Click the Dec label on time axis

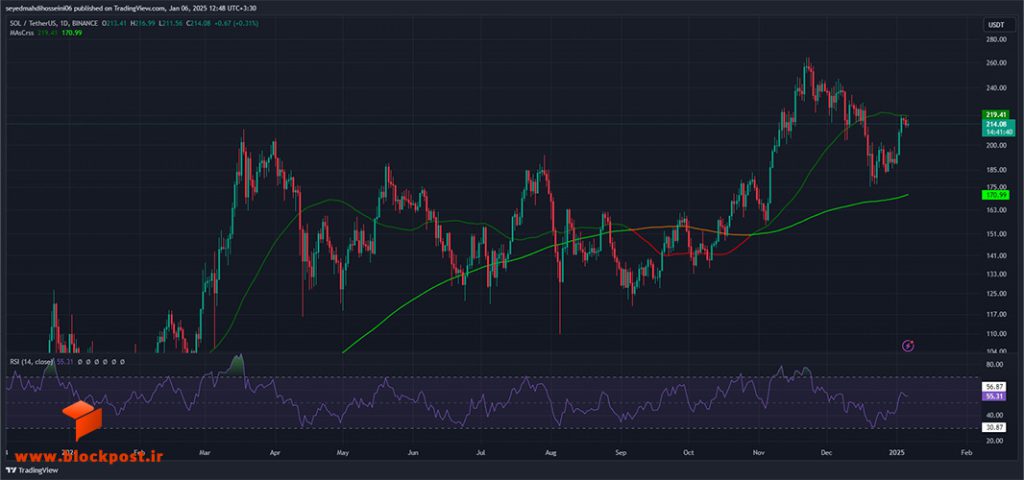tap(827, 452)
